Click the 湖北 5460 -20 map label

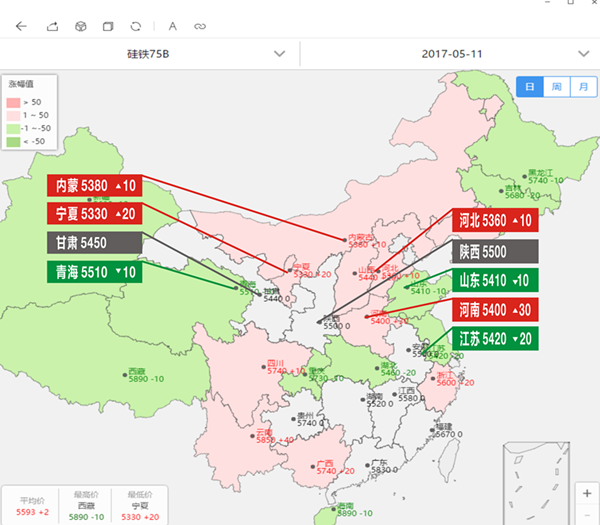click(x=398, y=369)
